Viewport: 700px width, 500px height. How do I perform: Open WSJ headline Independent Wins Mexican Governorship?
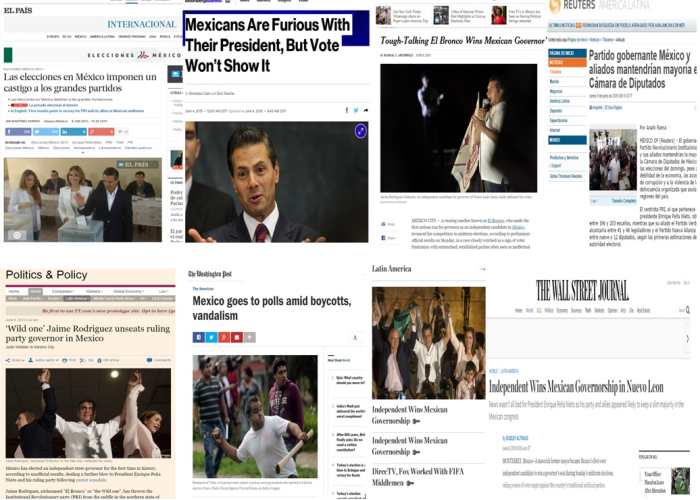(576, 387)
